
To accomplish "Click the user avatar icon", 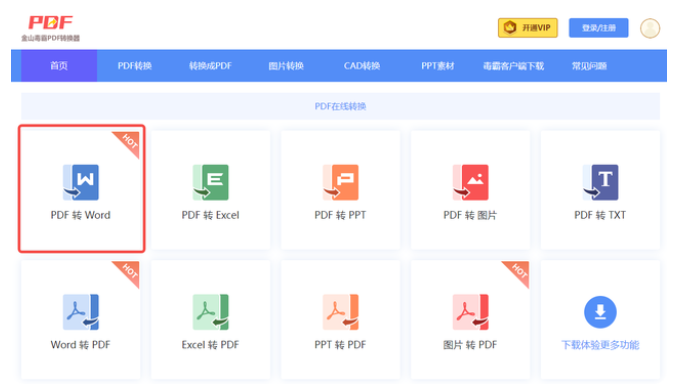I will (650, 28).
